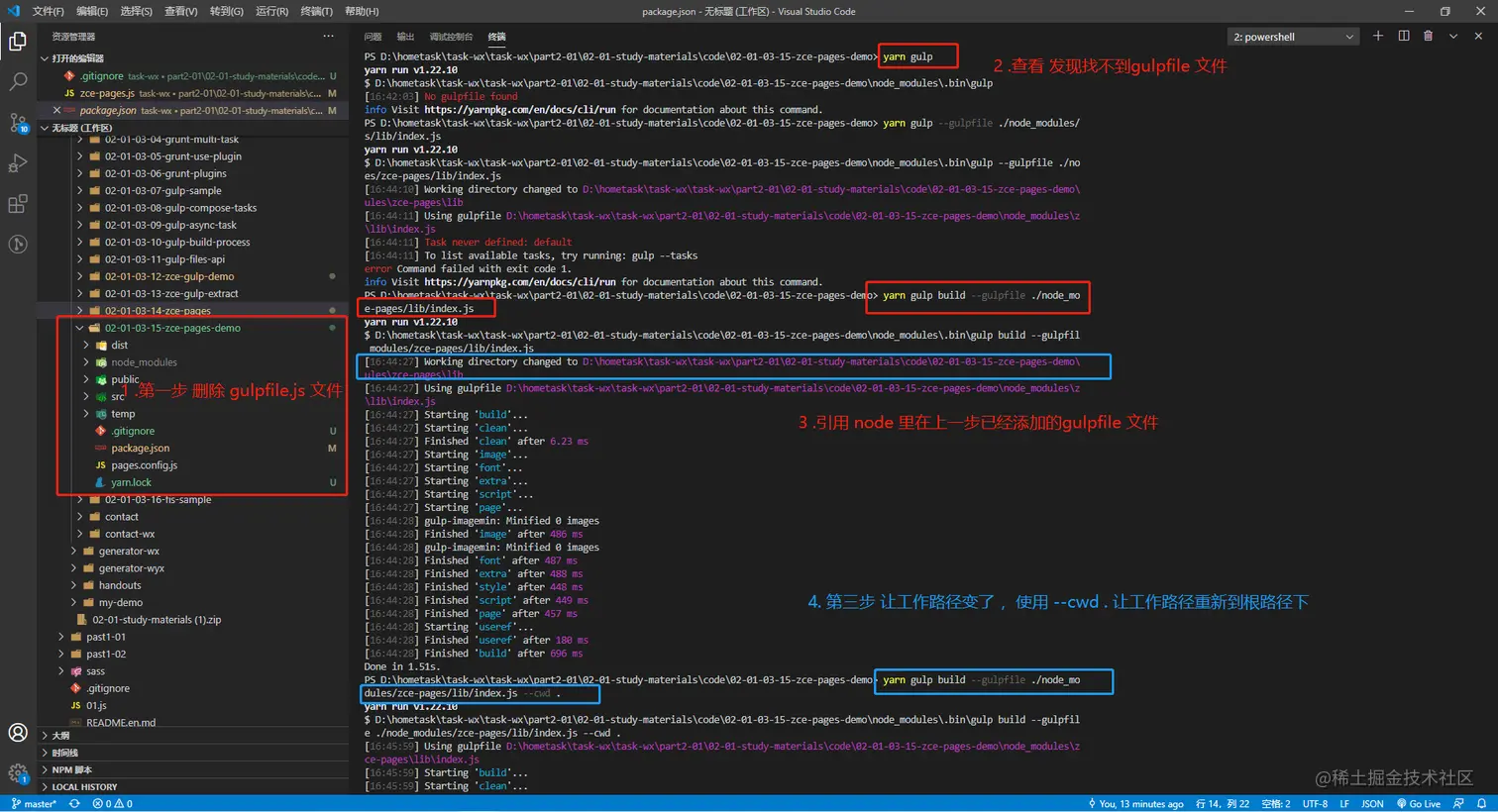Open the Manage gear icon
This screenshot has height=812, width=1498.
(18, 773)
